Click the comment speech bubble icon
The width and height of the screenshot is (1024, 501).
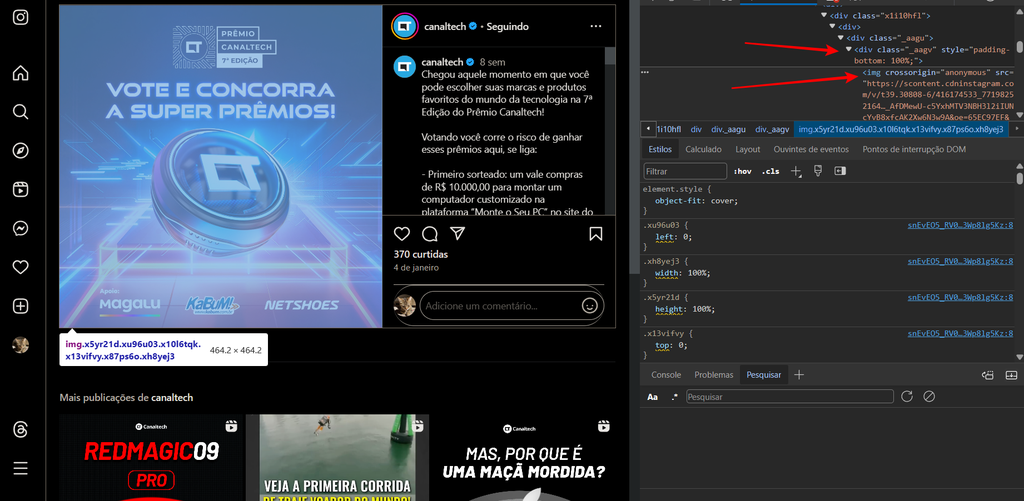[430, 234]
